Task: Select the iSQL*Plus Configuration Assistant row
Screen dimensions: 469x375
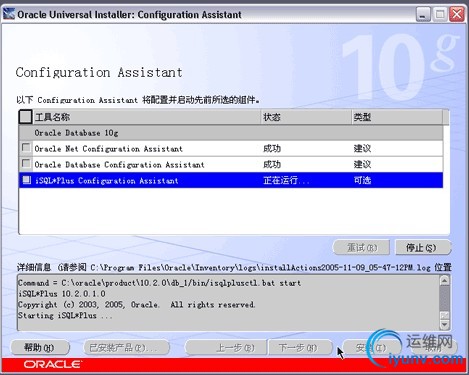Action: tap(231, 180)
